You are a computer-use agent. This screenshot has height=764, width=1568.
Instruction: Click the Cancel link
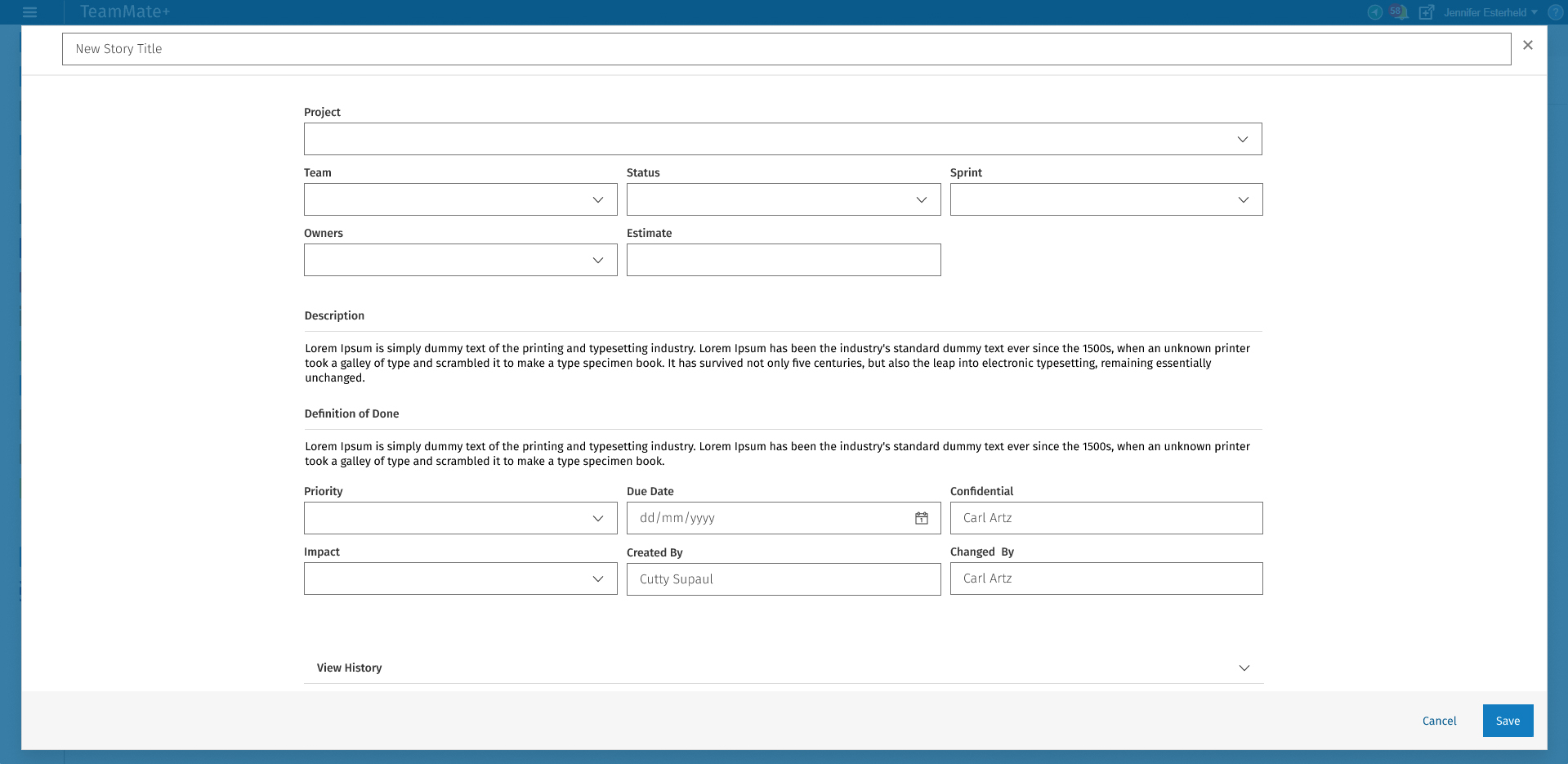tap(1439, 721)
